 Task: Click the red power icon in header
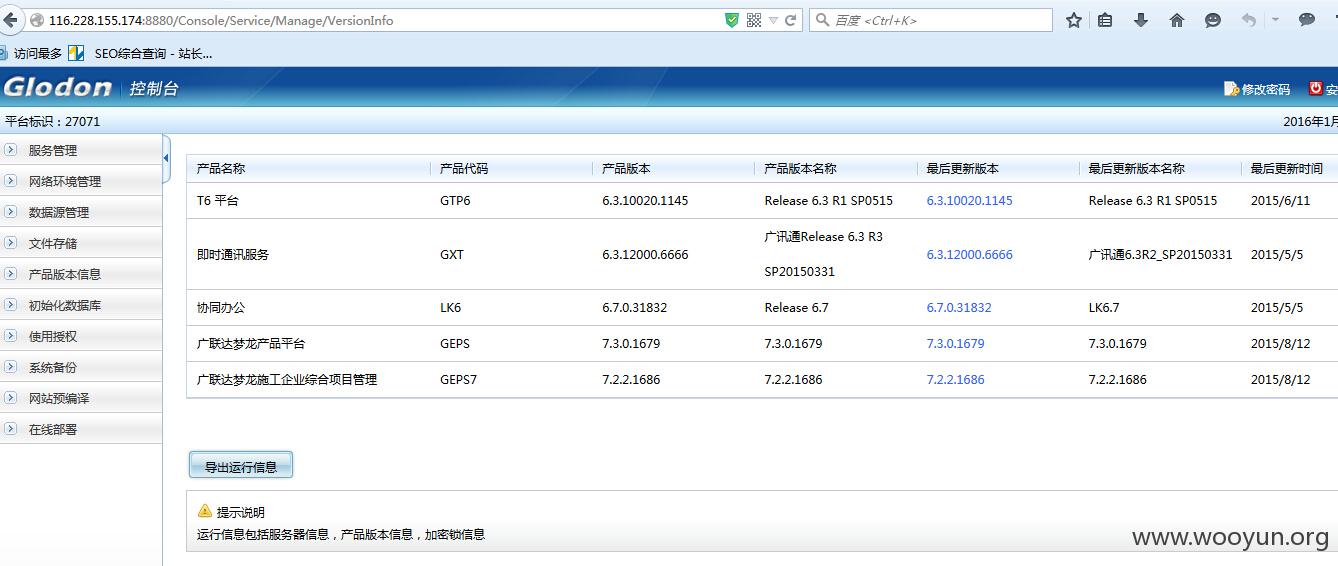[1315, 88]
